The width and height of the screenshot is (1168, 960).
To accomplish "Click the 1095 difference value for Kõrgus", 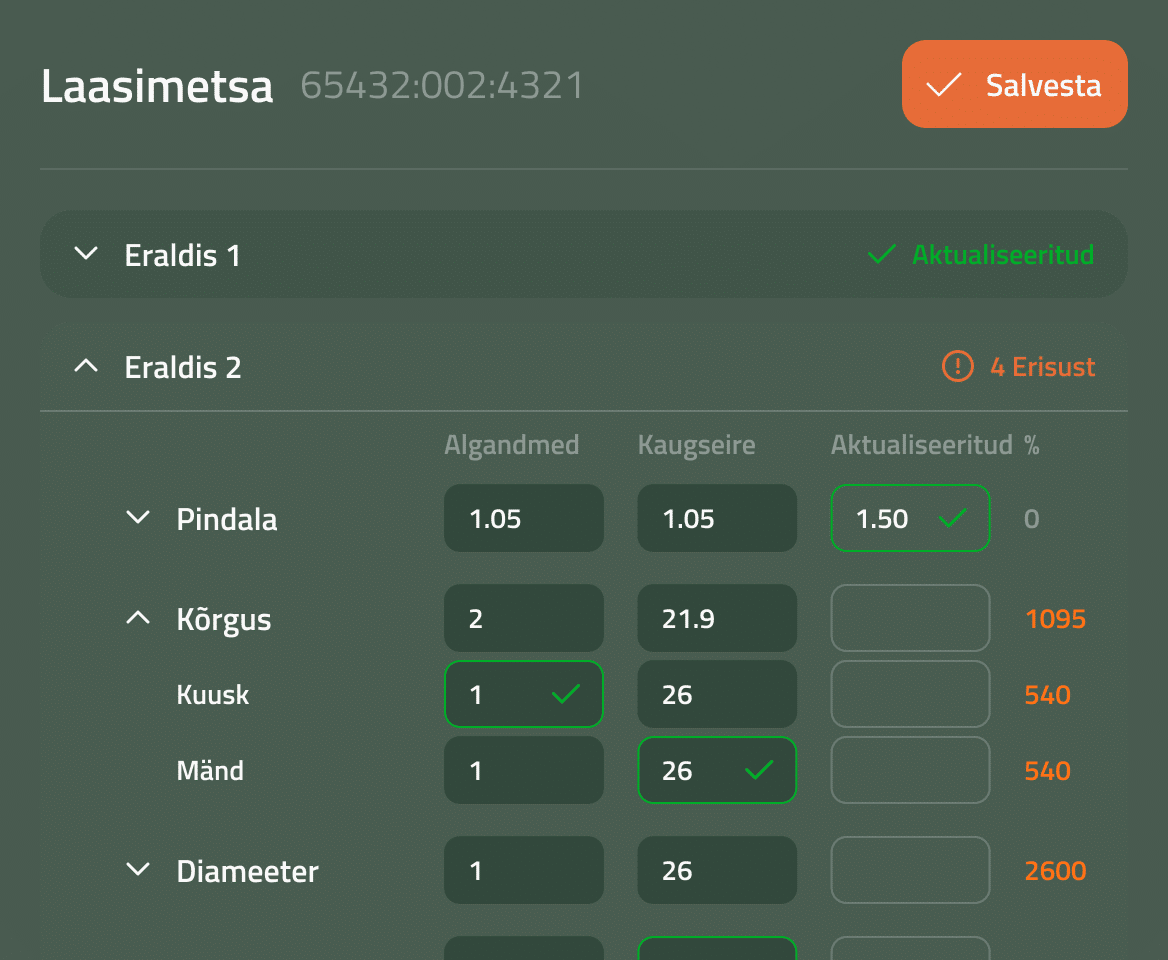I will click(x=1055, y=618).
